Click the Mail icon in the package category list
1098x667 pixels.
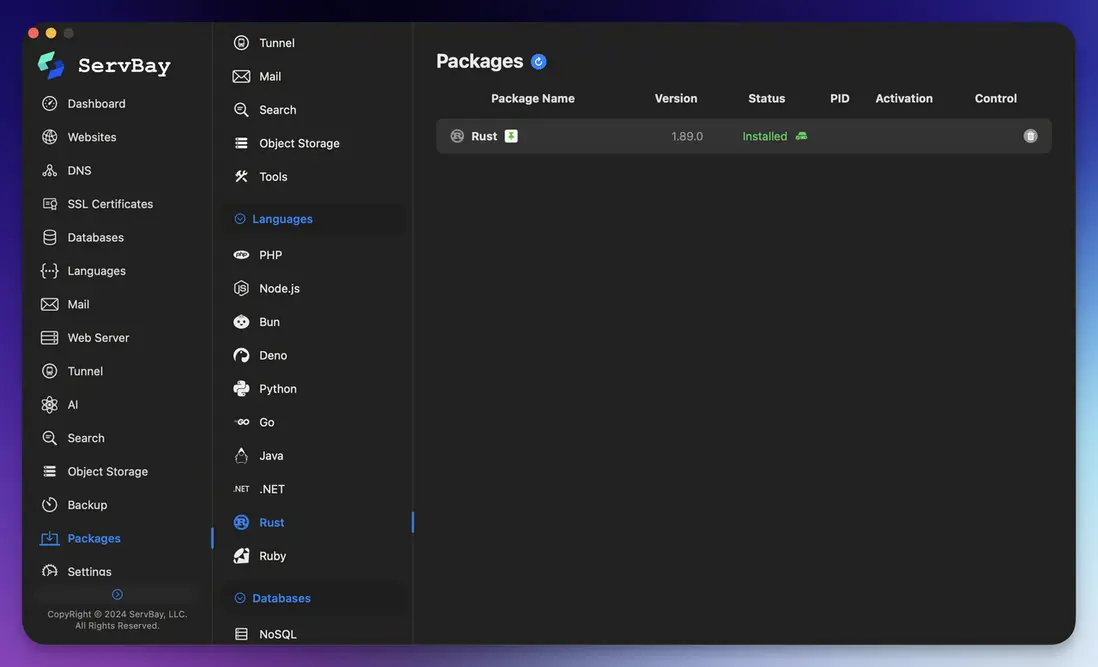pyautogui.click(x=242, y=76)
